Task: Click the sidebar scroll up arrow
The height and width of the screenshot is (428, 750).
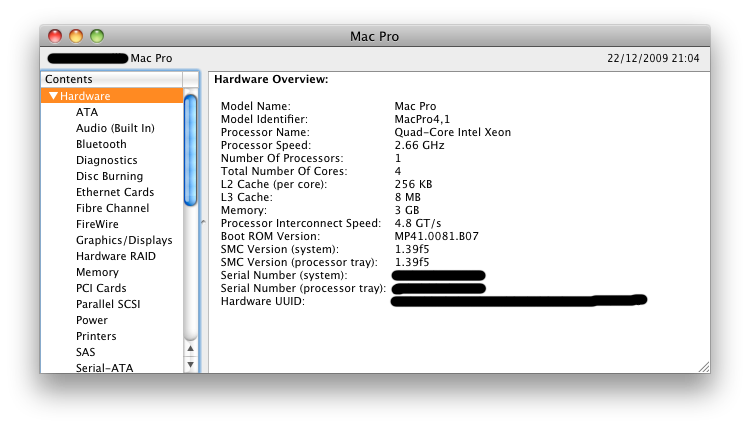Action: tap(190, 349)
